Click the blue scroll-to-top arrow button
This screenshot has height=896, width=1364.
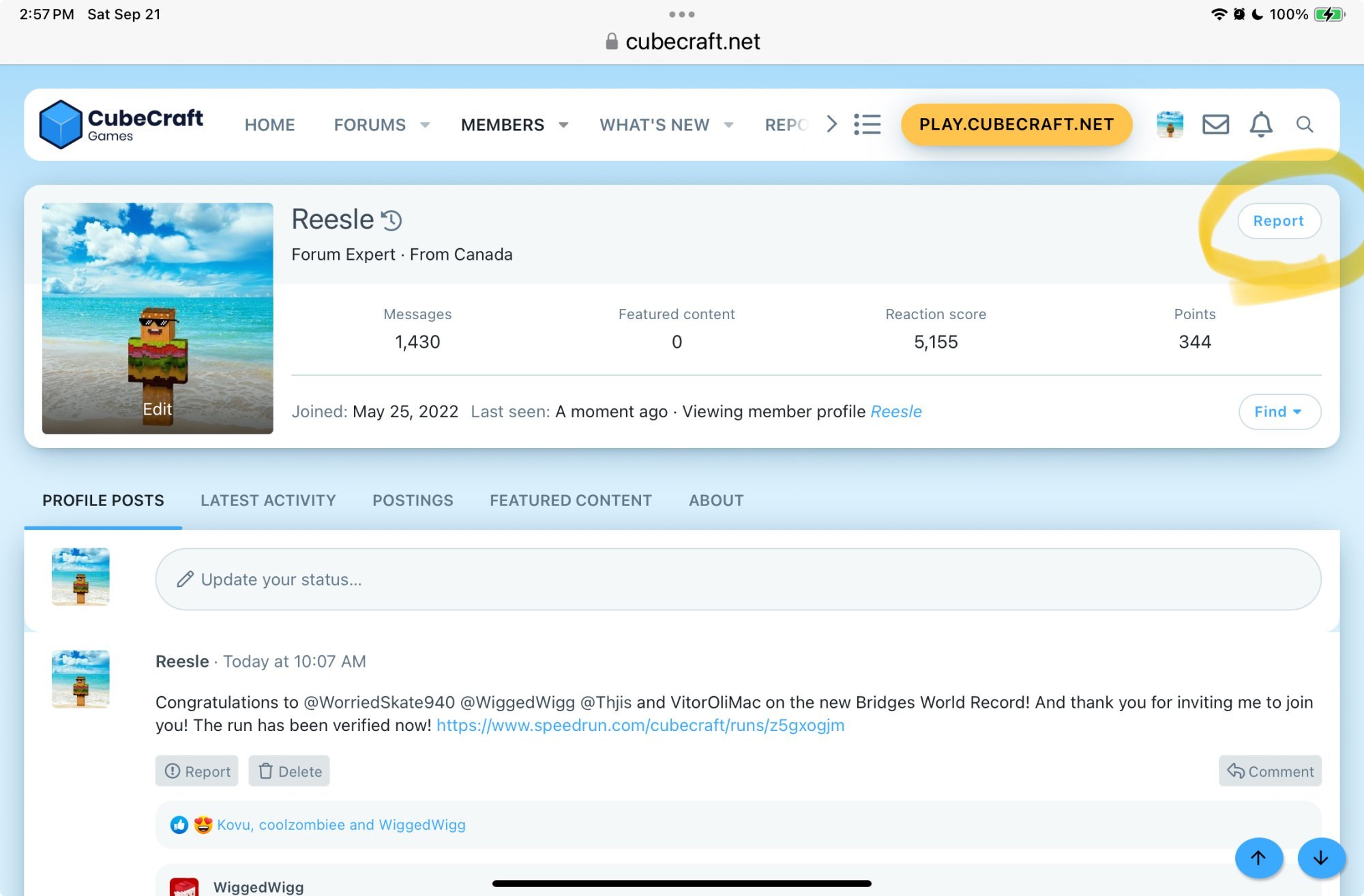coord(1259,858)
